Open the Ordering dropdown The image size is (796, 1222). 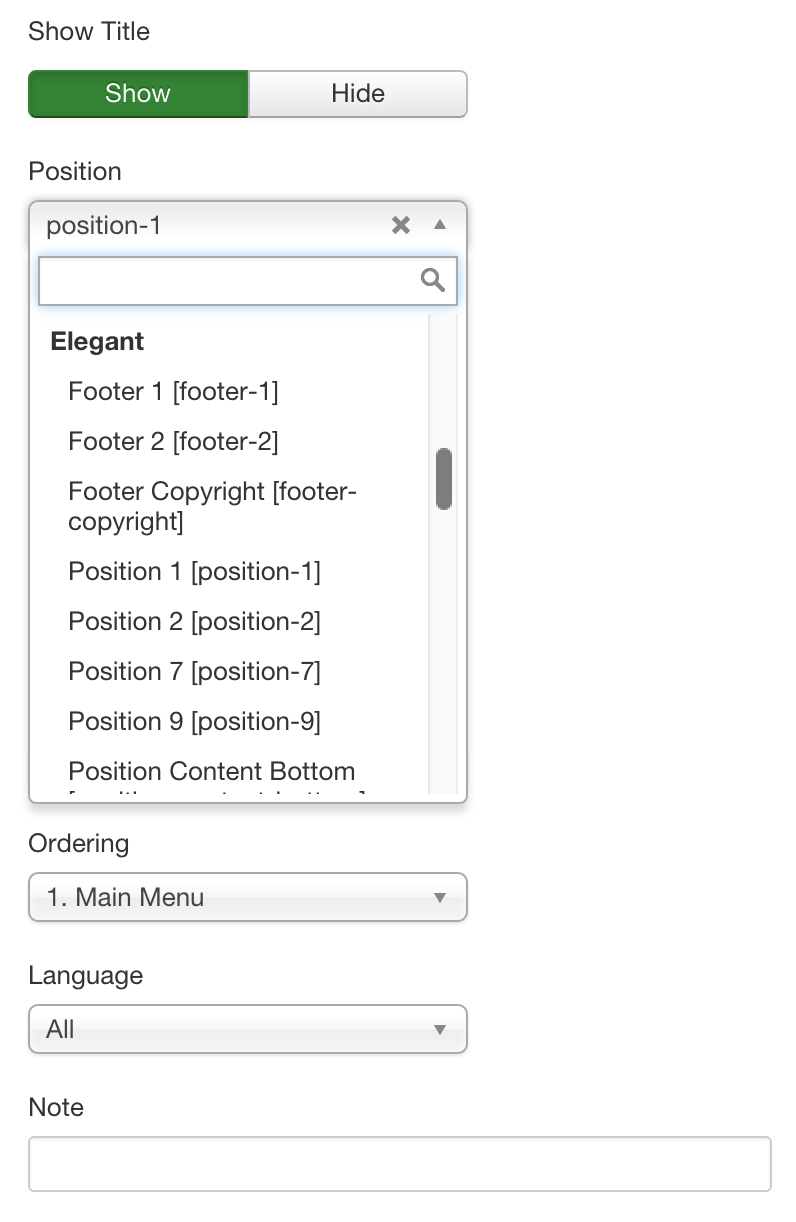248,897
